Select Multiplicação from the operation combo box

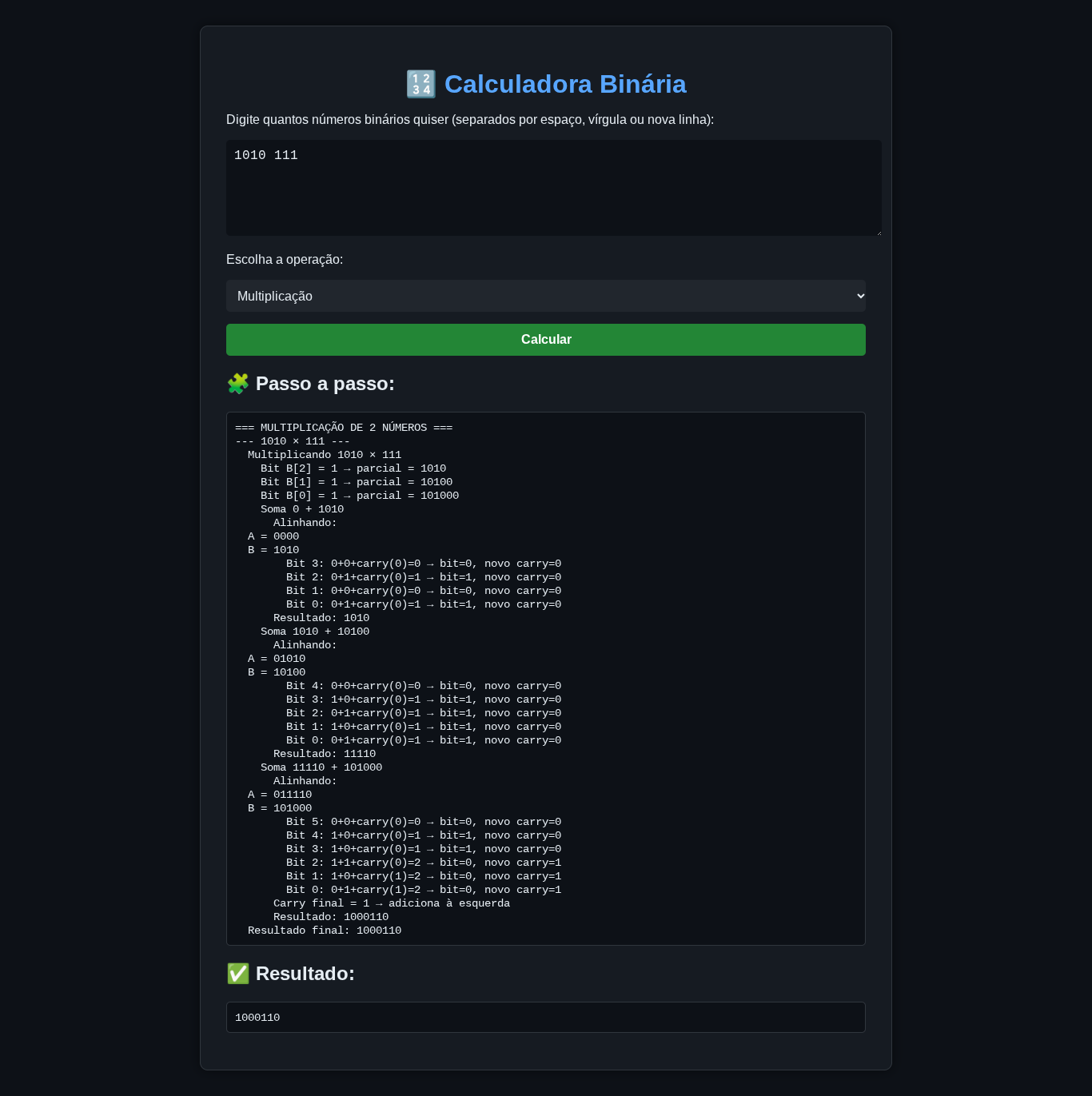tap(546, 296)
